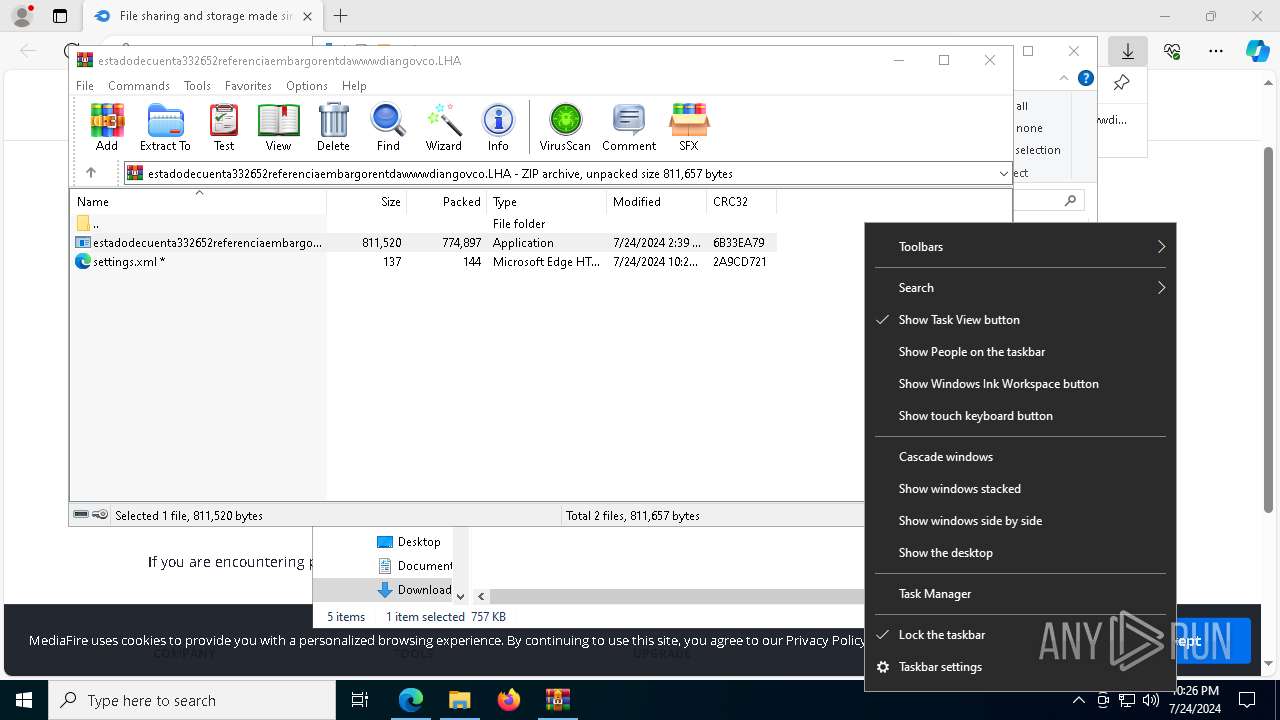Click the Edge browser taskbar icon

tap(411, 700)
